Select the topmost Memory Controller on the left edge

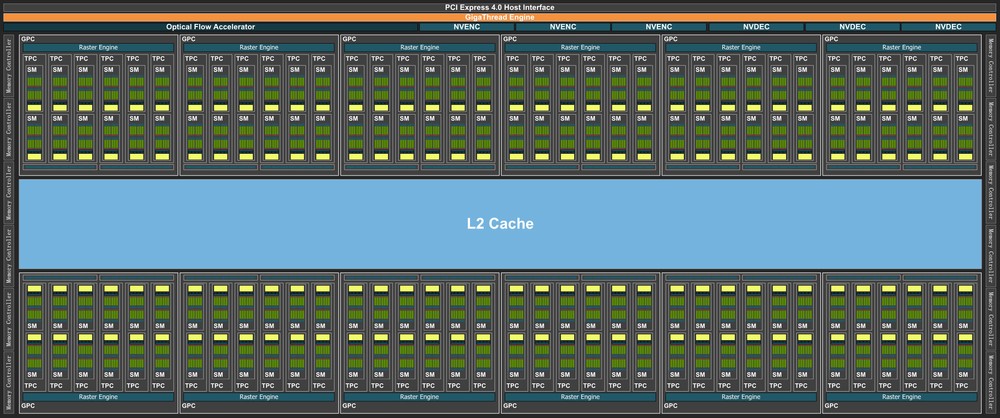tap(10, 63)
